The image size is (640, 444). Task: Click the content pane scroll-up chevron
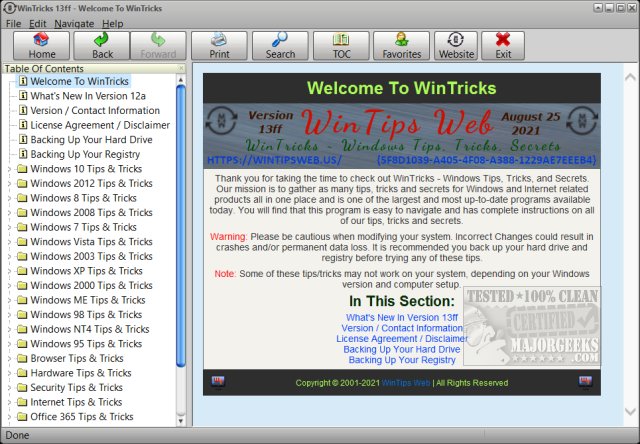point(630,77)
